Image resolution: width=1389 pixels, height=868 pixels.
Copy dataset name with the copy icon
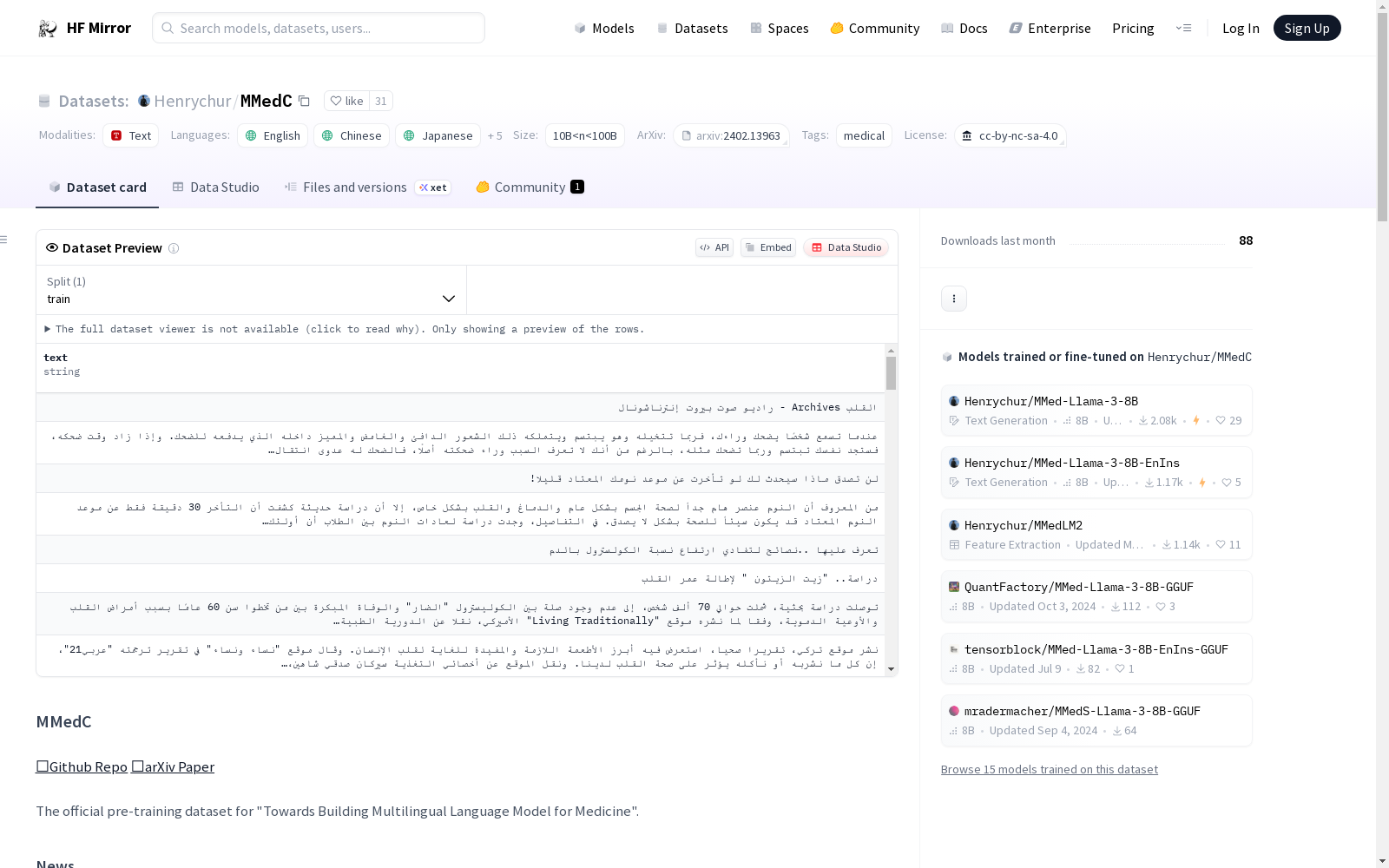pos(304,101)
